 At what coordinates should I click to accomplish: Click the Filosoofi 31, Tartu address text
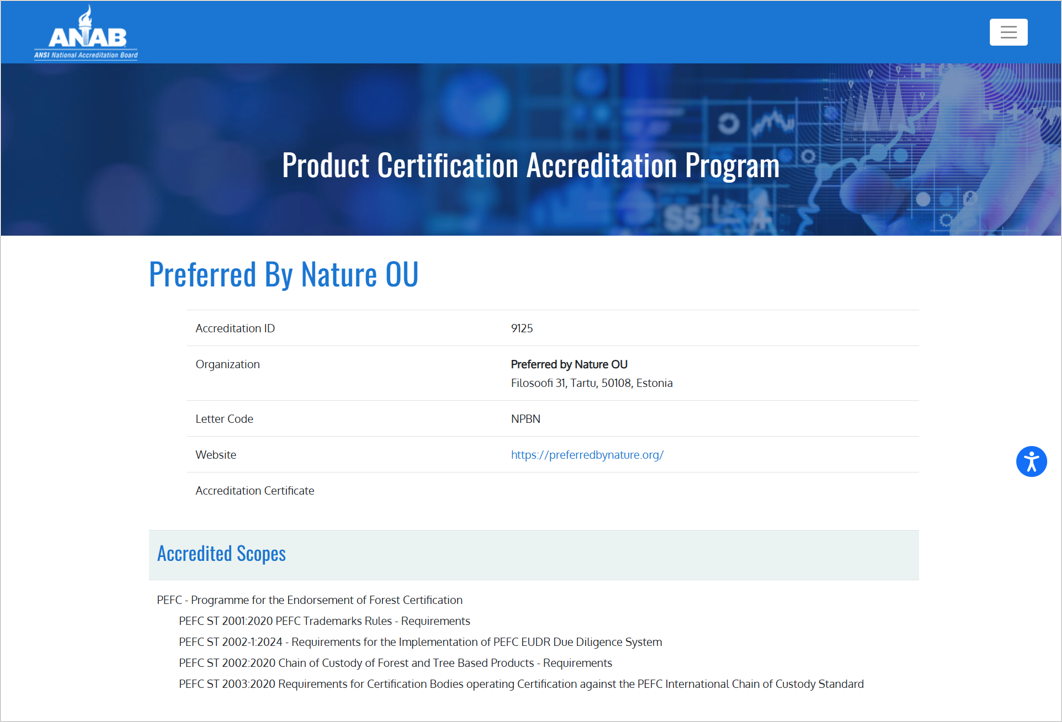tap(591, 383)
